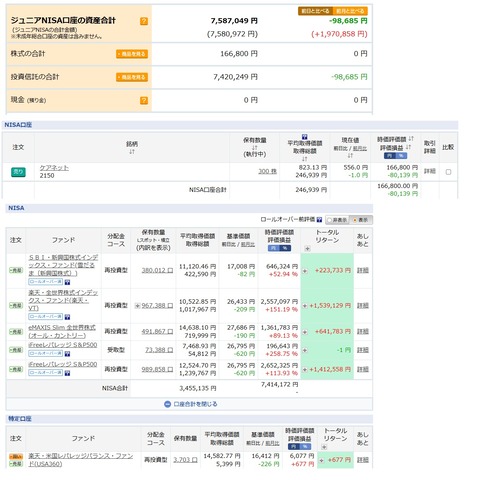Open 詳細 link for ケアネット trade details
The image size is (480, 480).
pos(430,171)
